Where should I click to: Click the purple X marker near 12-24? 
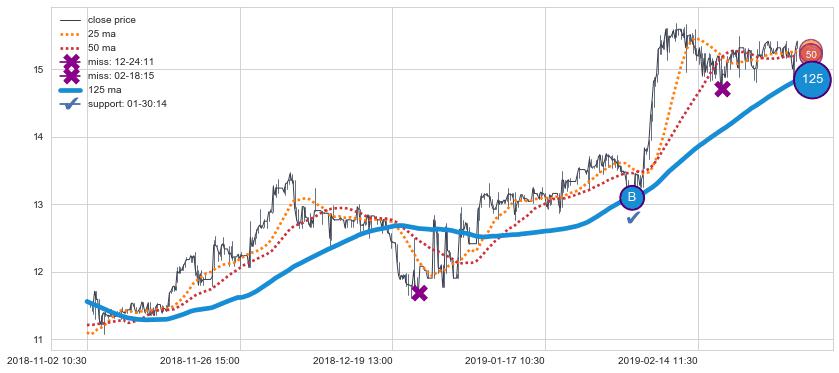point(420,293)
